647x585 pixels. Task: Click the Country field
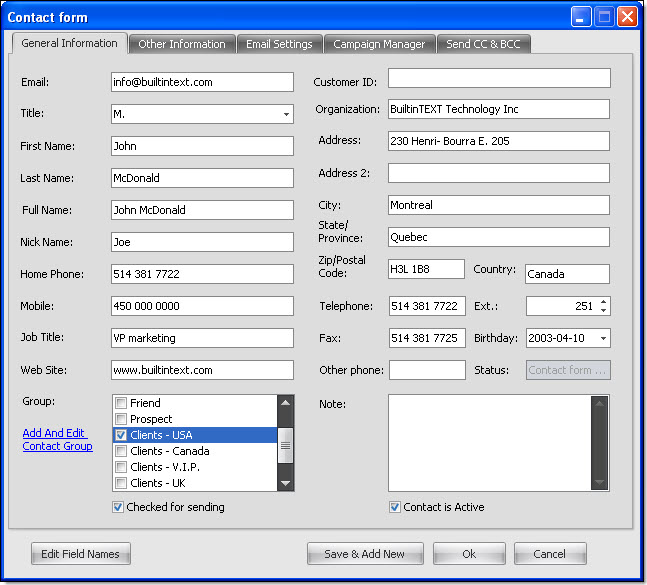point(567,274)
